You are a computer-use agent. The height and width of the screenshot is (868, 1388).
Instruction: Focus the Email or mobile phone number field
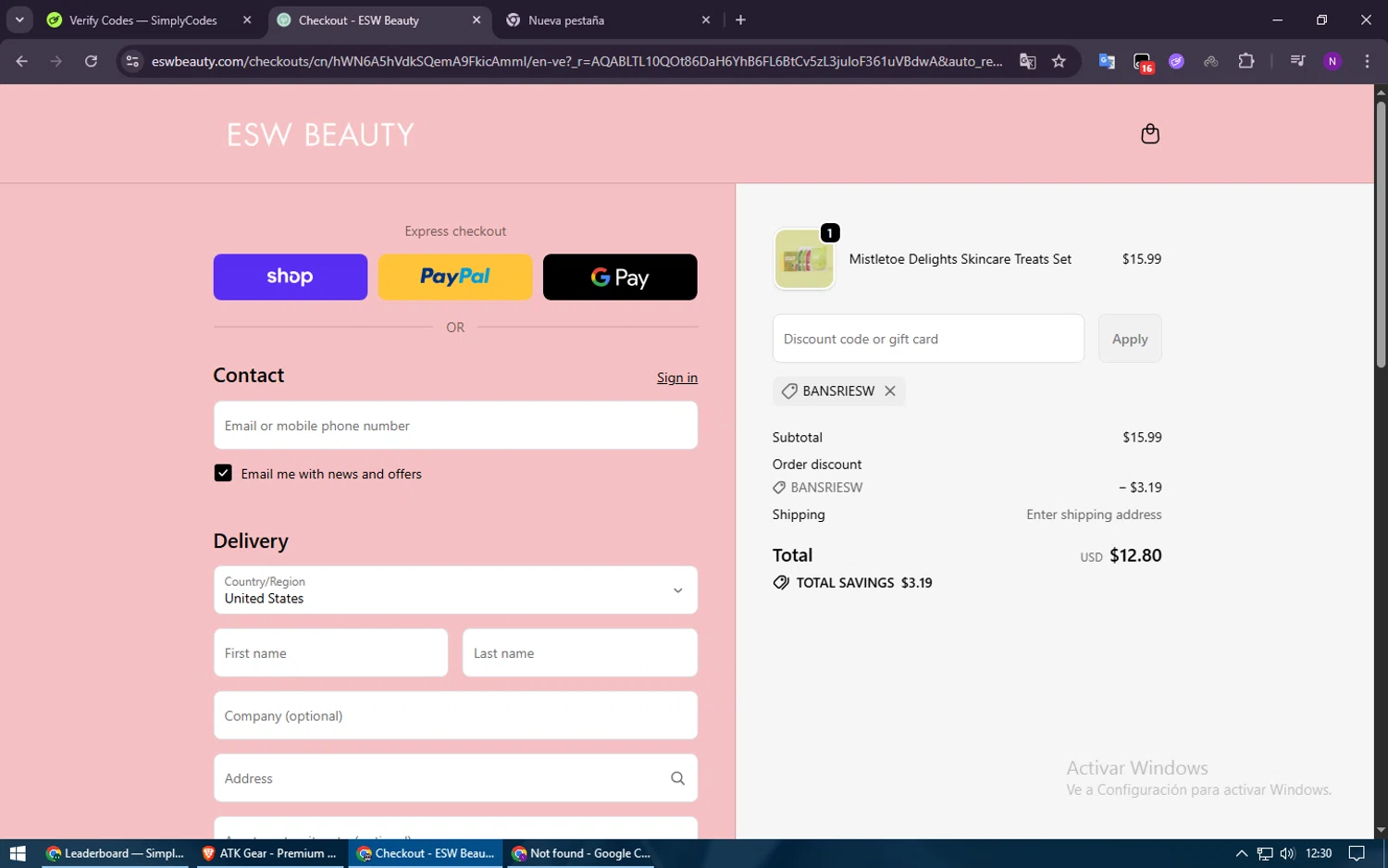455,426
